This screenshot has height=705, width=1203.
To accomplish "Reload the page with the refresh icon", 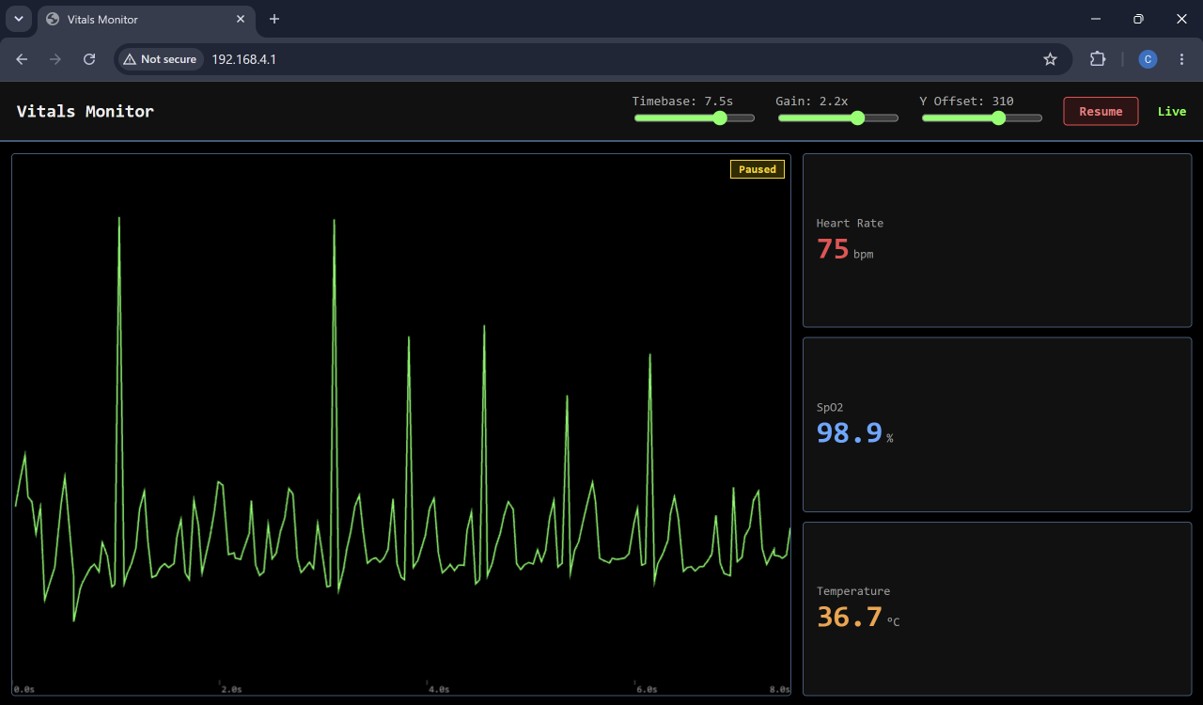I will [89, 59].
